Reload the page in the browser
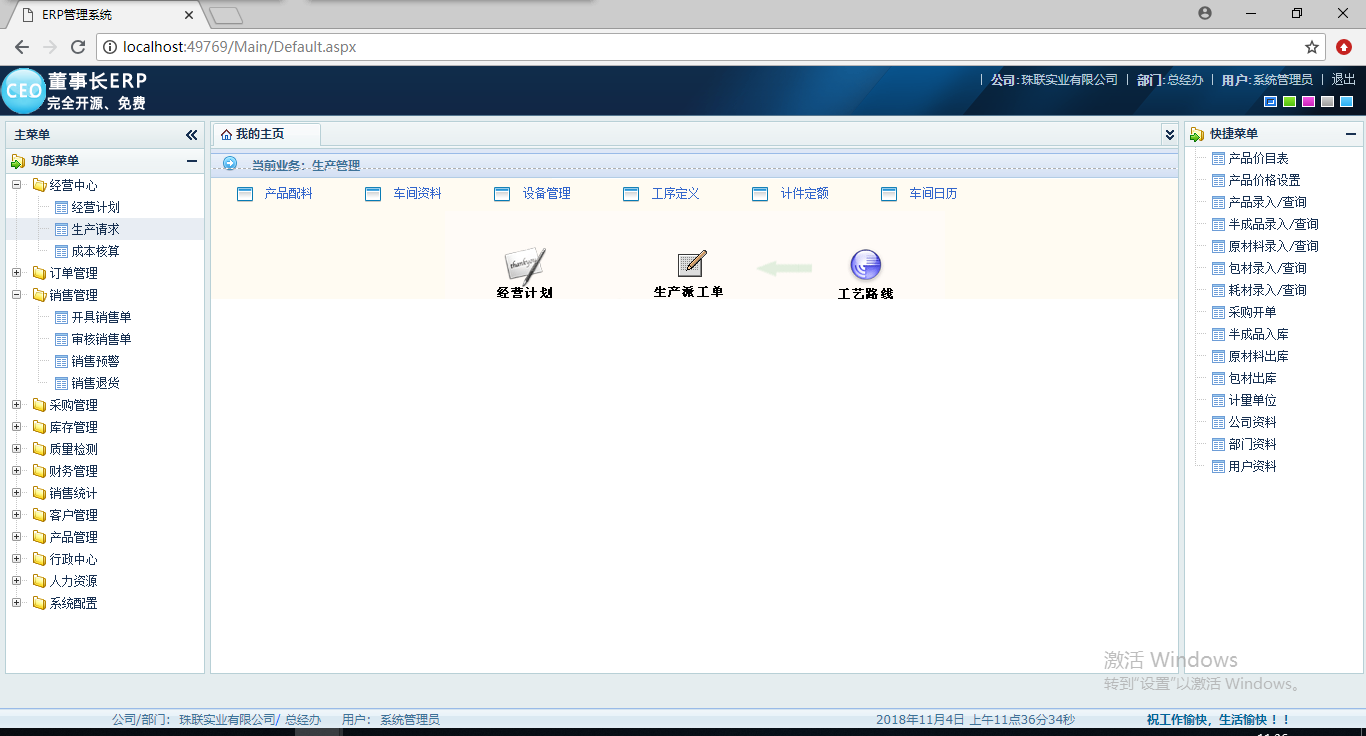Screen dimensions: 1366x736 [77, 47]
